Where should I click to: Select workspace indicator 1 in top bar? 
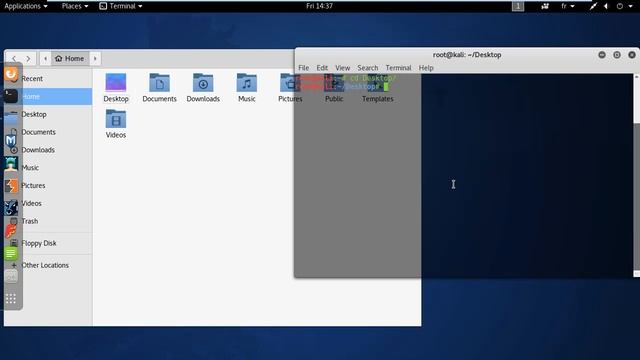[x=518, y=6]
